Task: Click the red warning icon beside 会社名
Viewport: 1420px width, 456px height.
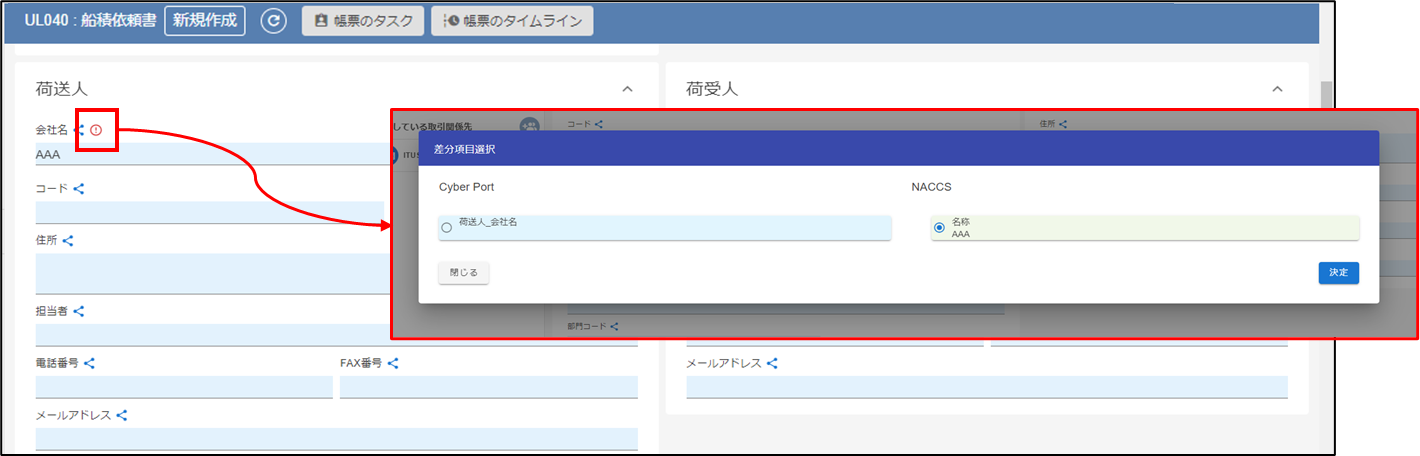Action: [96, 131]
